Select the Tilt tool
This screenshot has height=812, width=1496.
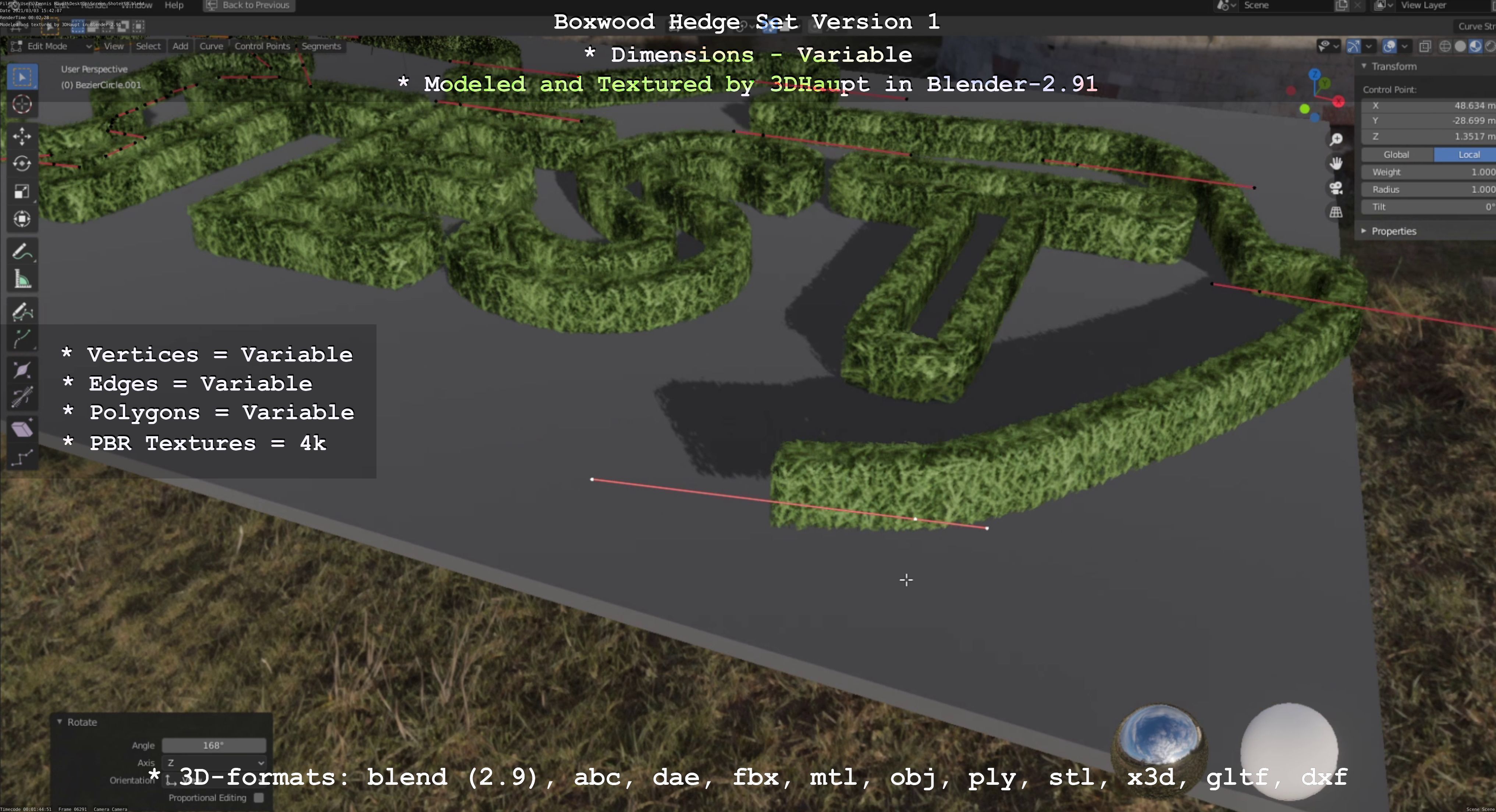click(22, 398)
